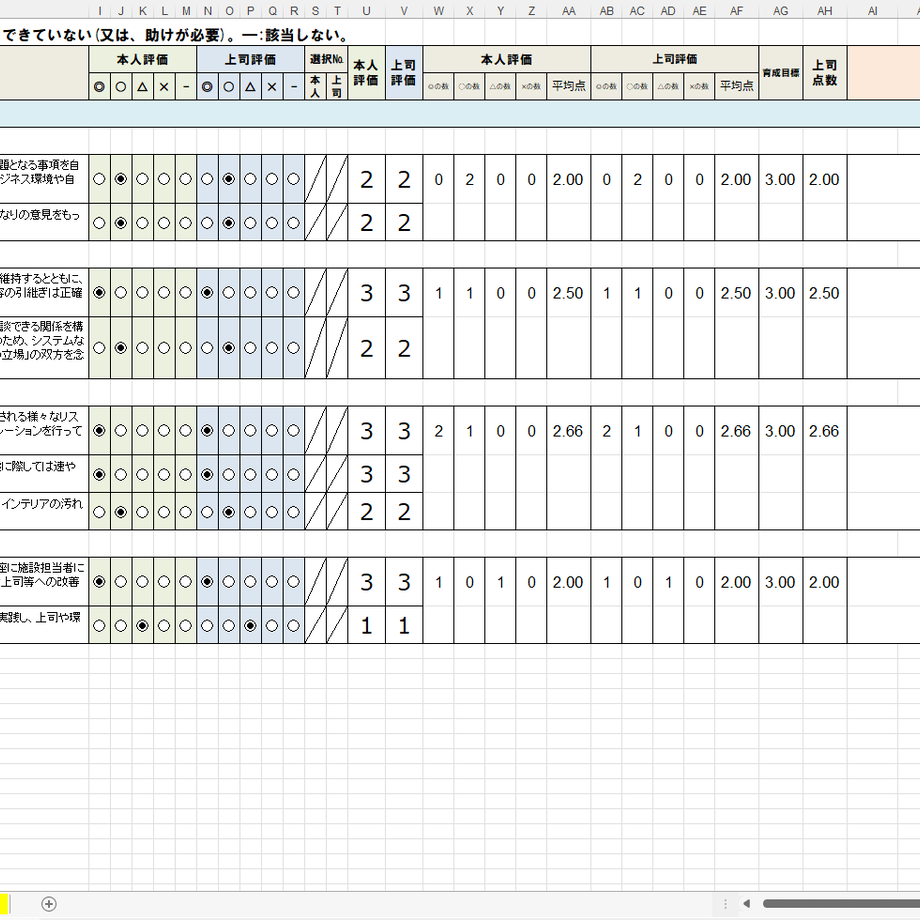The height and width of the screenshot is (920, 920).
Task: Click the 選択No. header cell
Action: pos(326,59)
